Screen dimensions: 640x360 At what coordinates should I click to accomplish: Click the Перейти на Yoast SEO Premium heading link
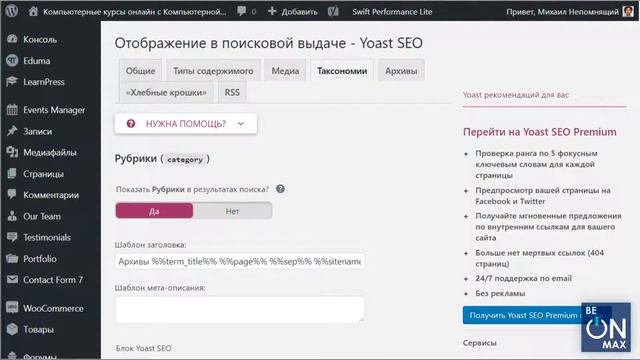(540, 132)
